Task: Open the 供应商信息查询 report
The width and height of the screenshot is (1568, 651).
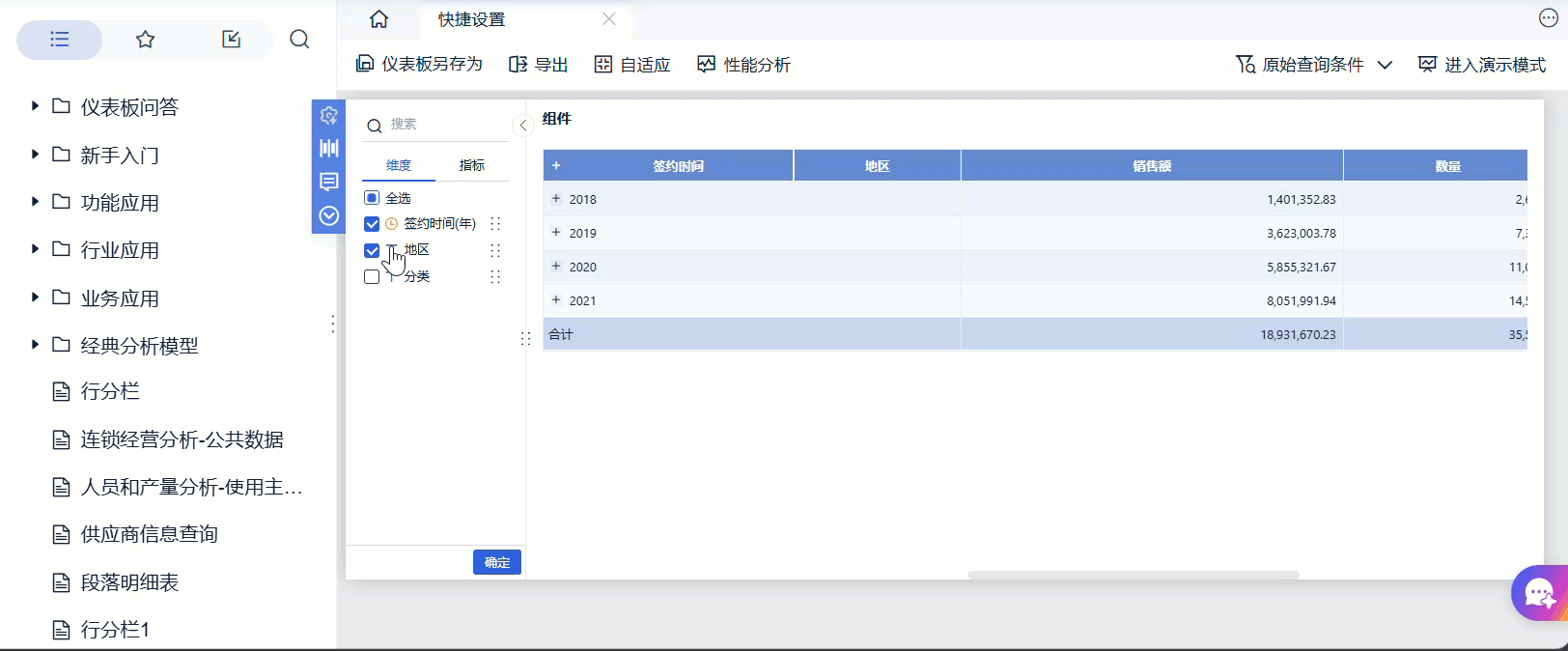Action: [x=135, y=534]
